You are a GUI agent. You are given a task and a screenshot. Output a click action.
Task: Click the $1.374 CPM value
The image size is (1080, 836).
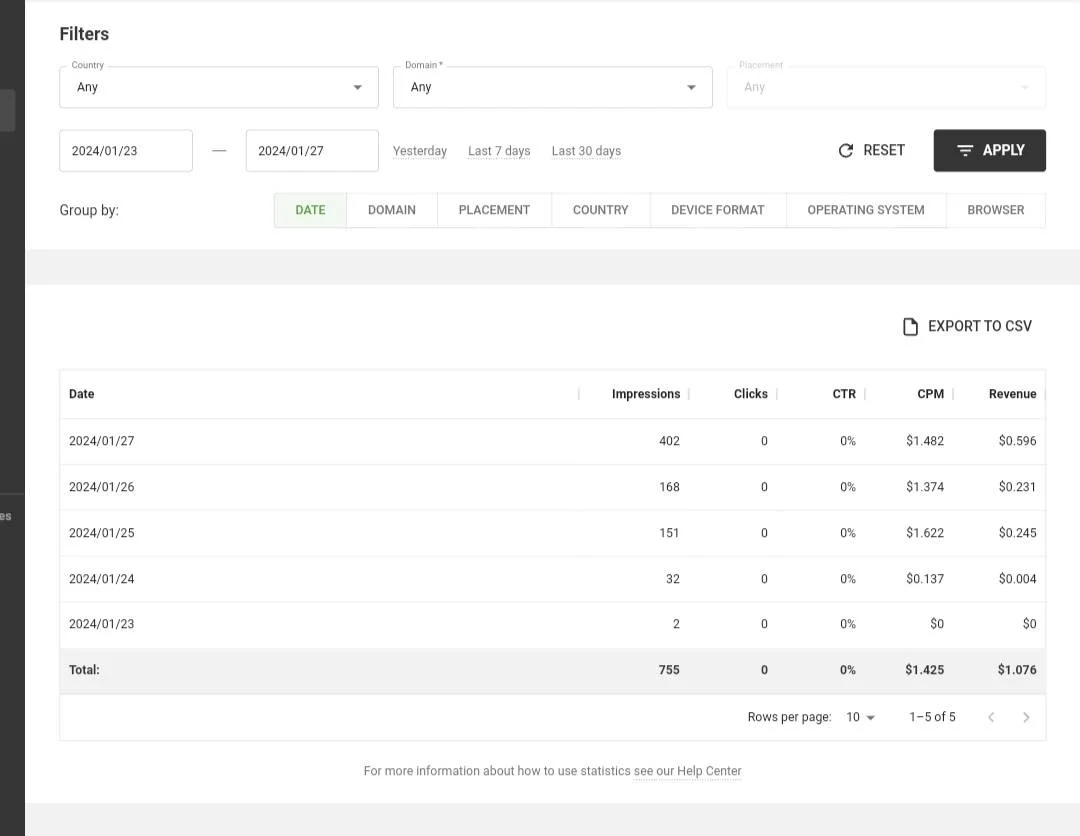click(x=925, y=487)
